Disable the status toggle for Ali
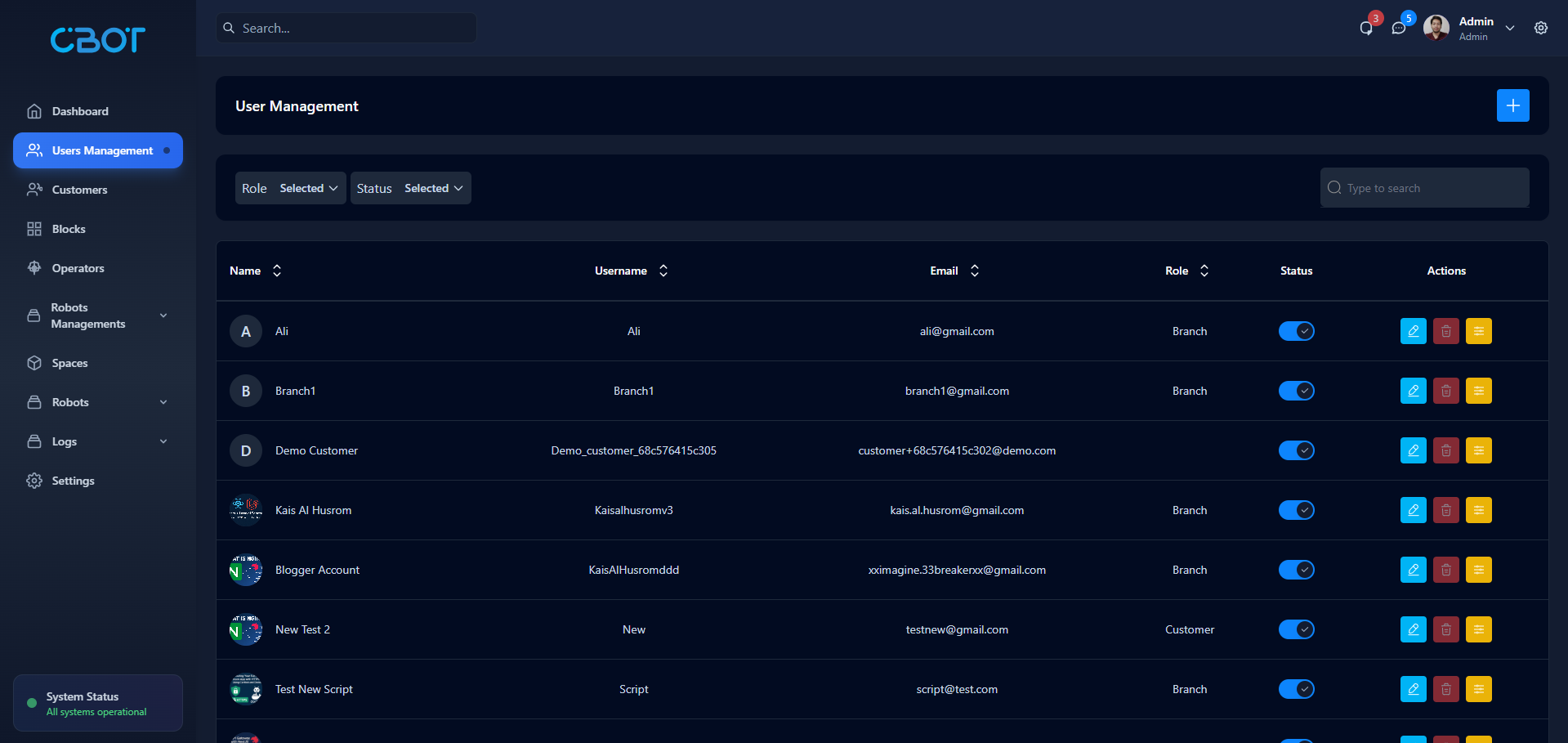 tap(1296, 331)
